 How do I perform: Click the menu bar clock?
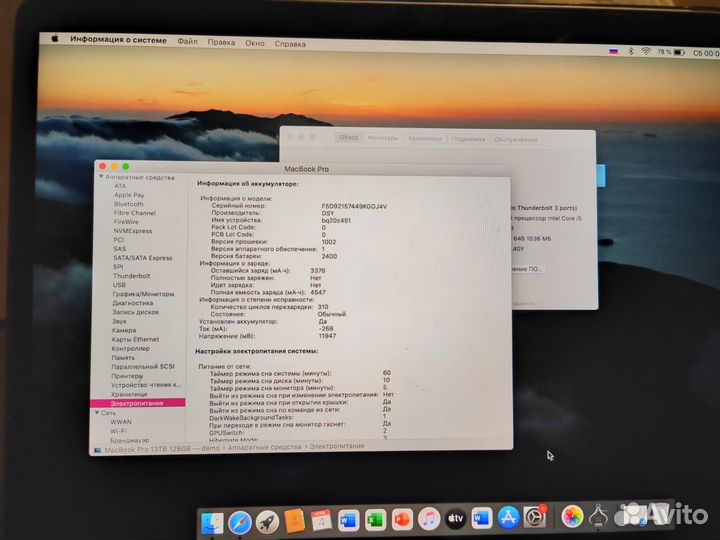pos(706,53)
